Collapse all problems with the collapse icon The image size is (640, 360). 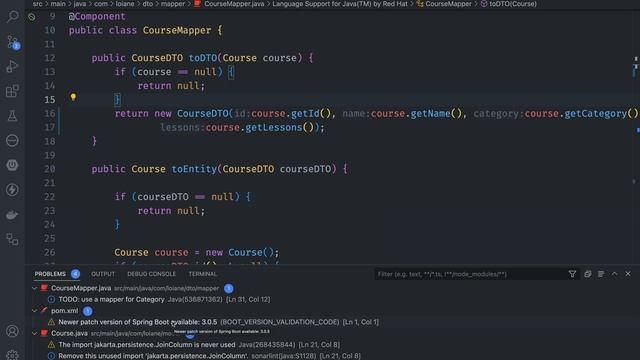click(587, 274)
